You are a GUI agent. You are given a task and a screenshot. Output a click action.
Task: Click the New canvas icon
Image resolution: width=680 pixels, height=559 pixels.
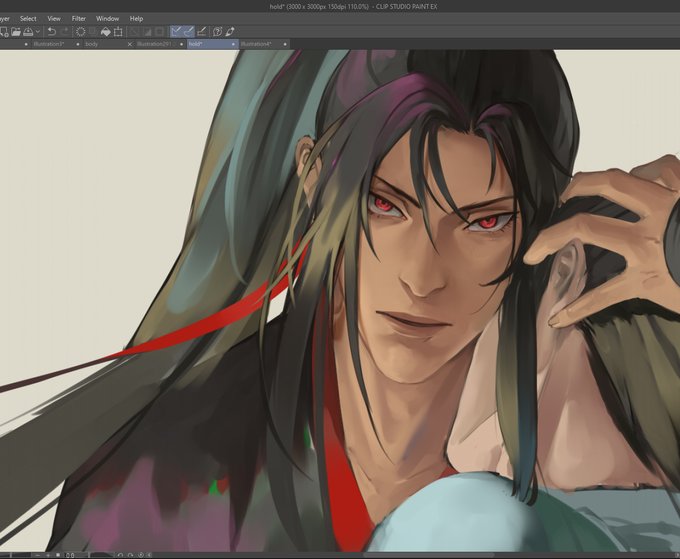4,32
